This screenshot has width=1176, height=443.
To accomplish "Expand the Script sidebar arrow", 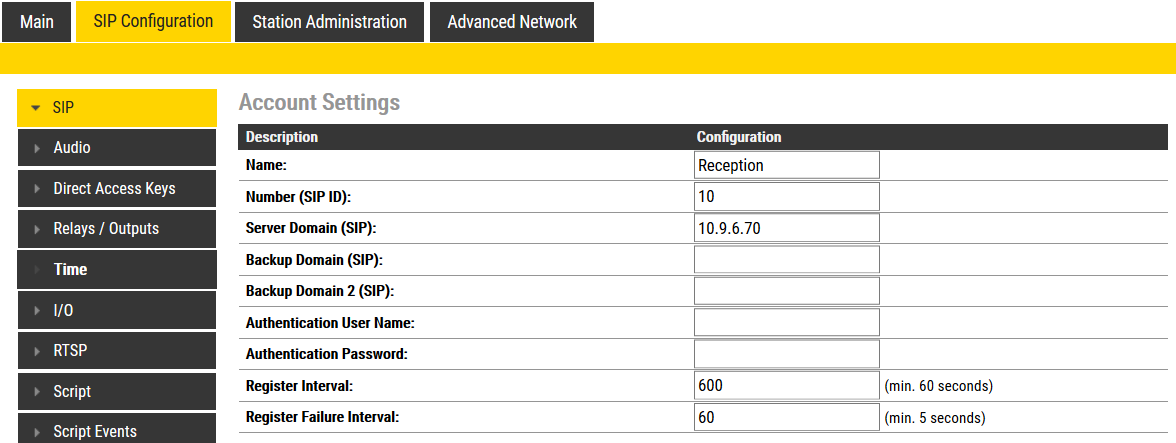I will pyautogui.click(x=37, y=392).
